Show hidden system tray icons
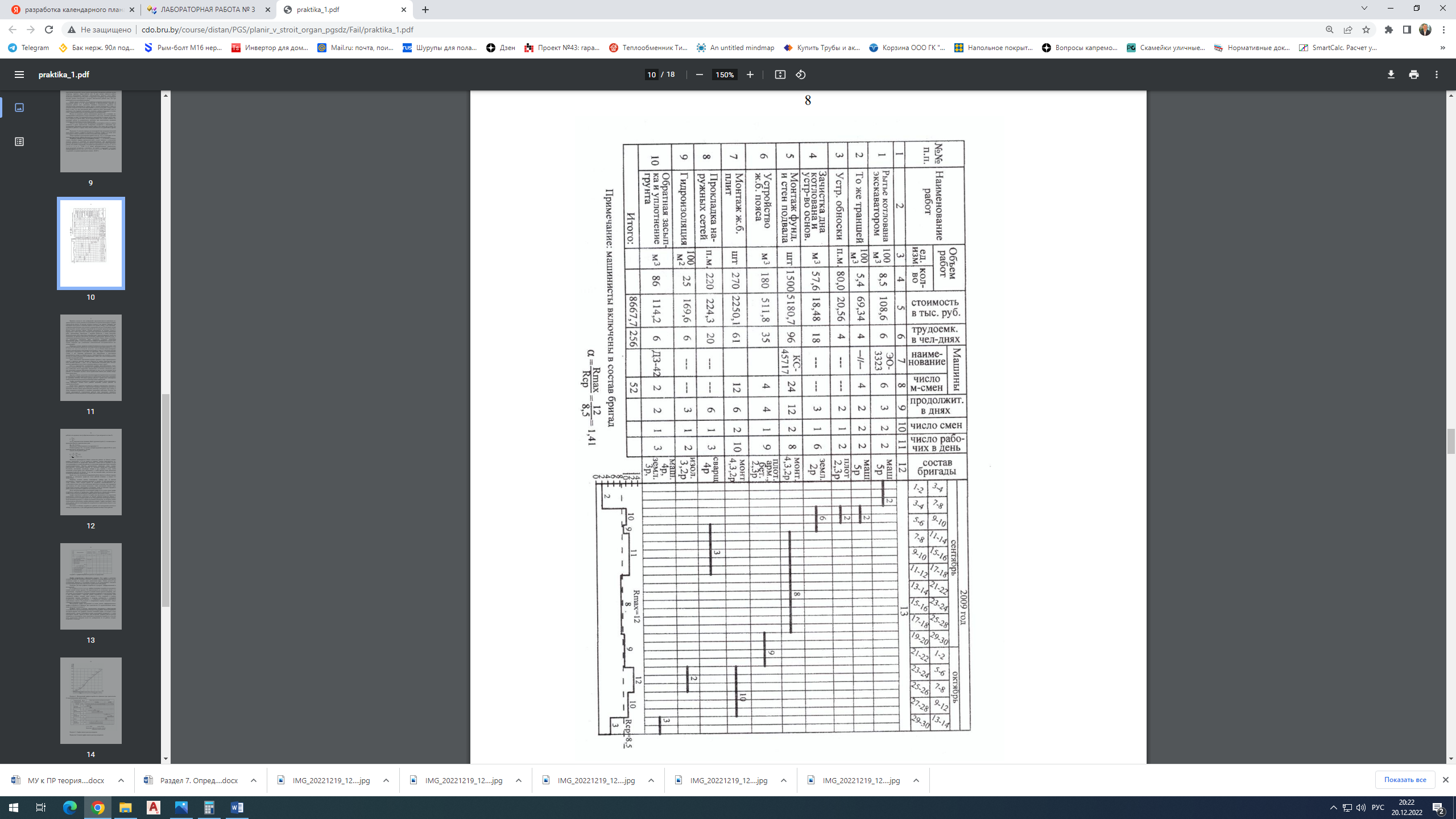Screen dimensions: 1456x819 click(1334, 808)
